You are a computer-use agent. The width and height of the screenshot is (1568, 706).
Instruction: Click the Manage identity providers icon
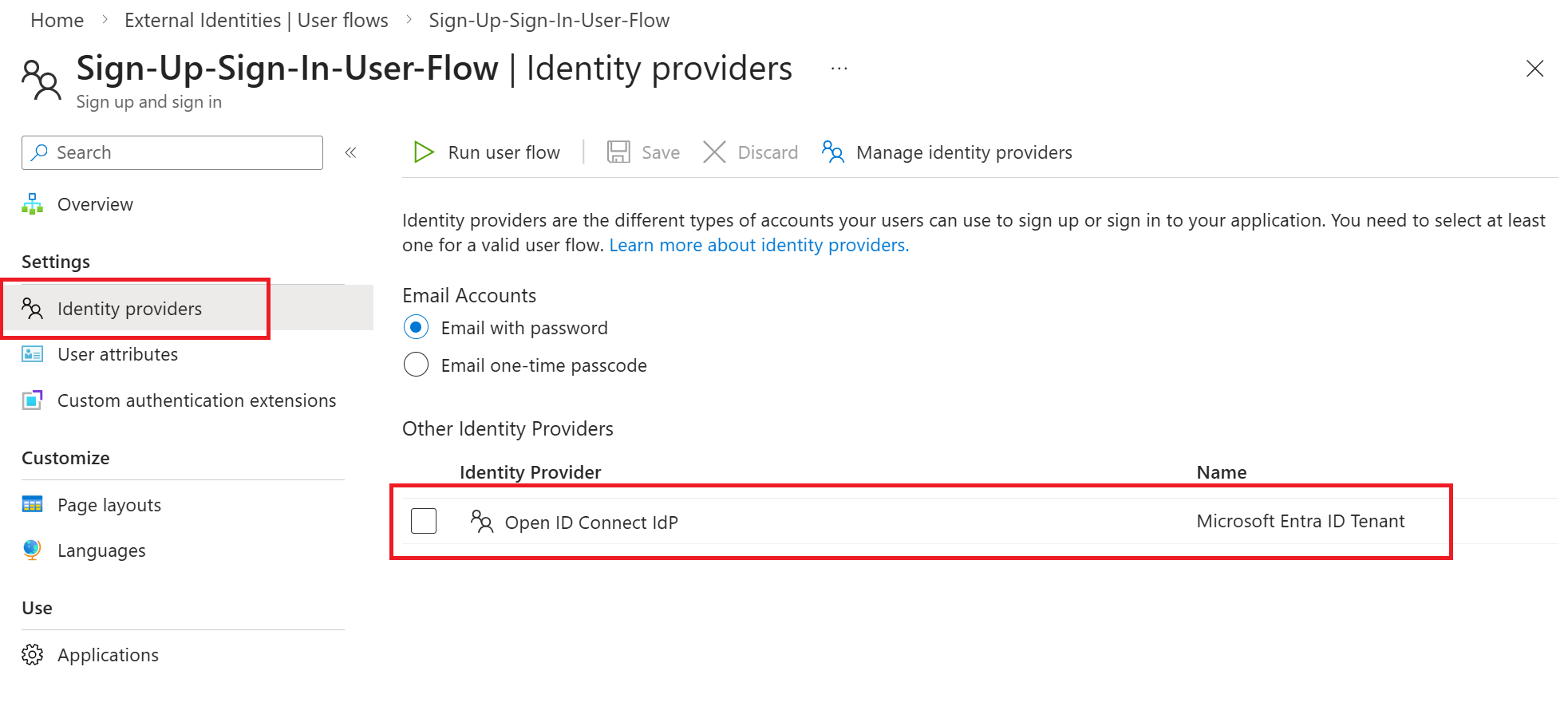pyautogui.click(x=833, y=152)
